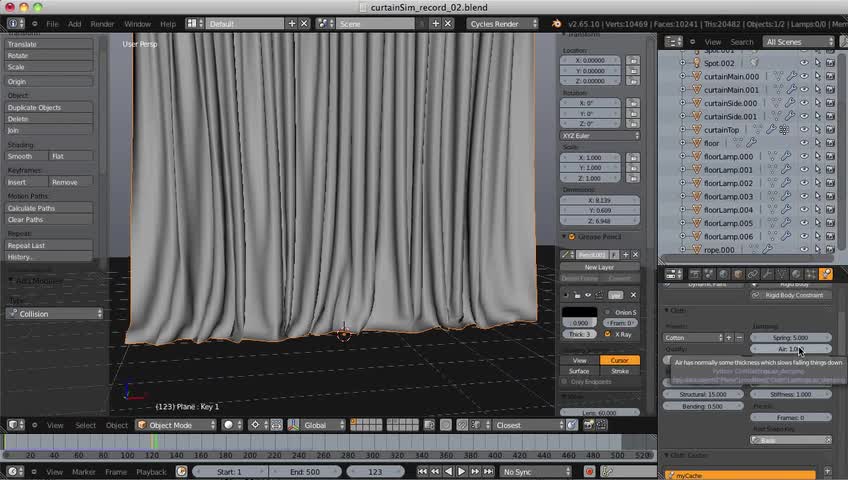Open the Help menu
This screenshot has width=848, height=480.
tap(168, 24)
